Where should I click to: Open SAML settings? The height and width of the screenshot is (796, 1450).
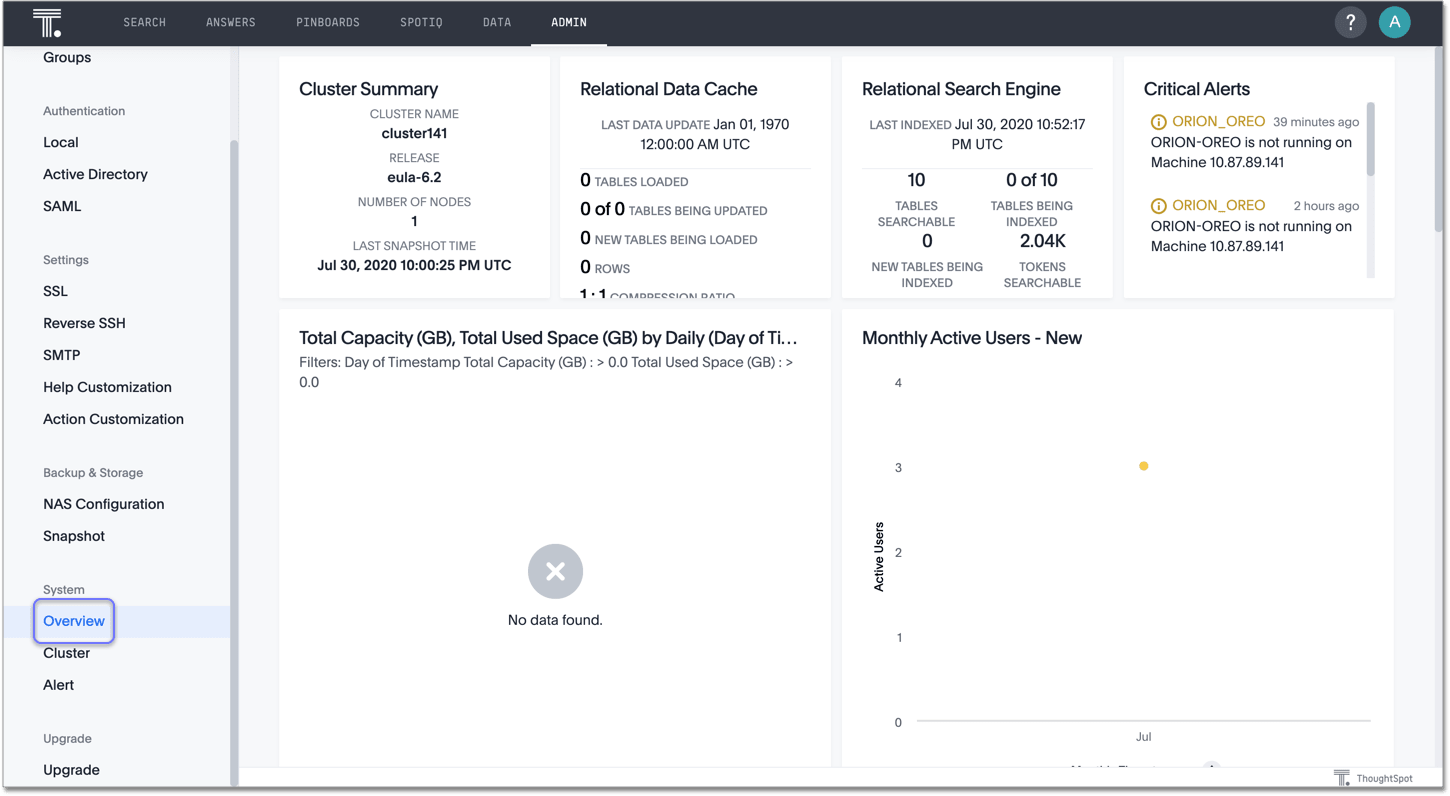tap(62, 207)
